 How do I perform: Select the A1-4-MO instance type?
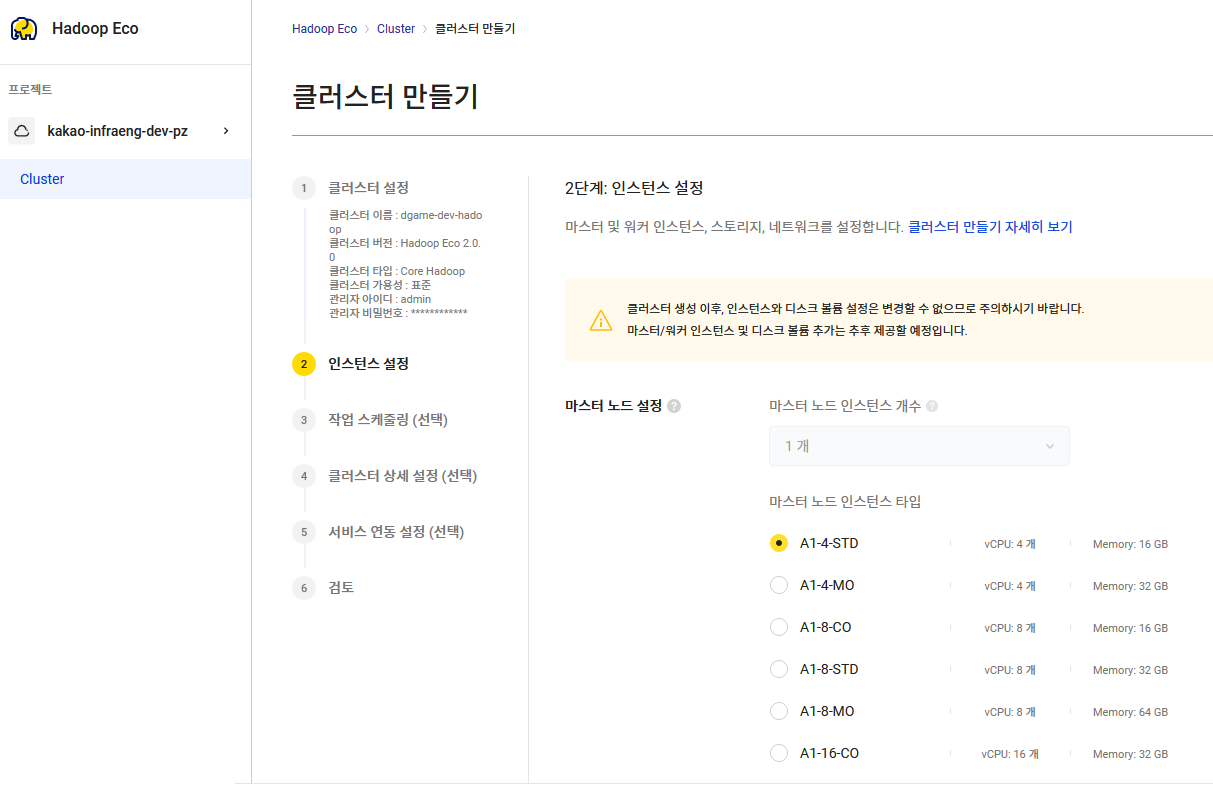(x=779, y=585)
